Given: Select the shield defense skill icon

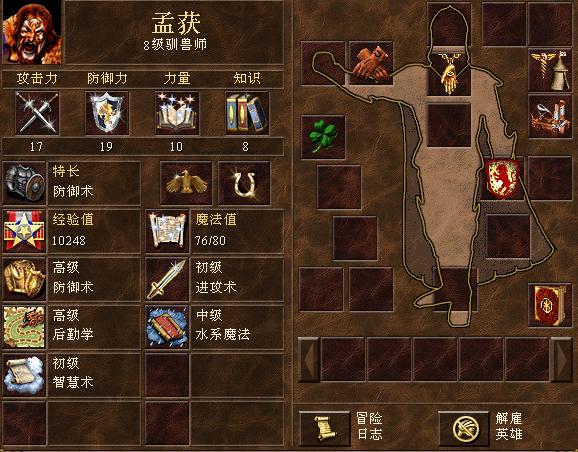Looking at the screenshot, I should [107, 113].
